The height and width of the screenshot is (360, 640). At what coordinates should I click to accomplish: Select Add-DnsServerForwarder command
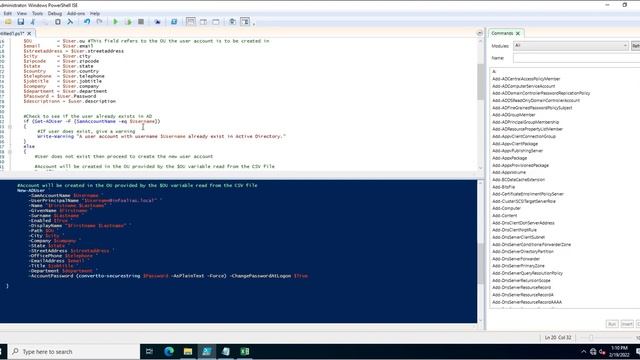click(516, 259)
